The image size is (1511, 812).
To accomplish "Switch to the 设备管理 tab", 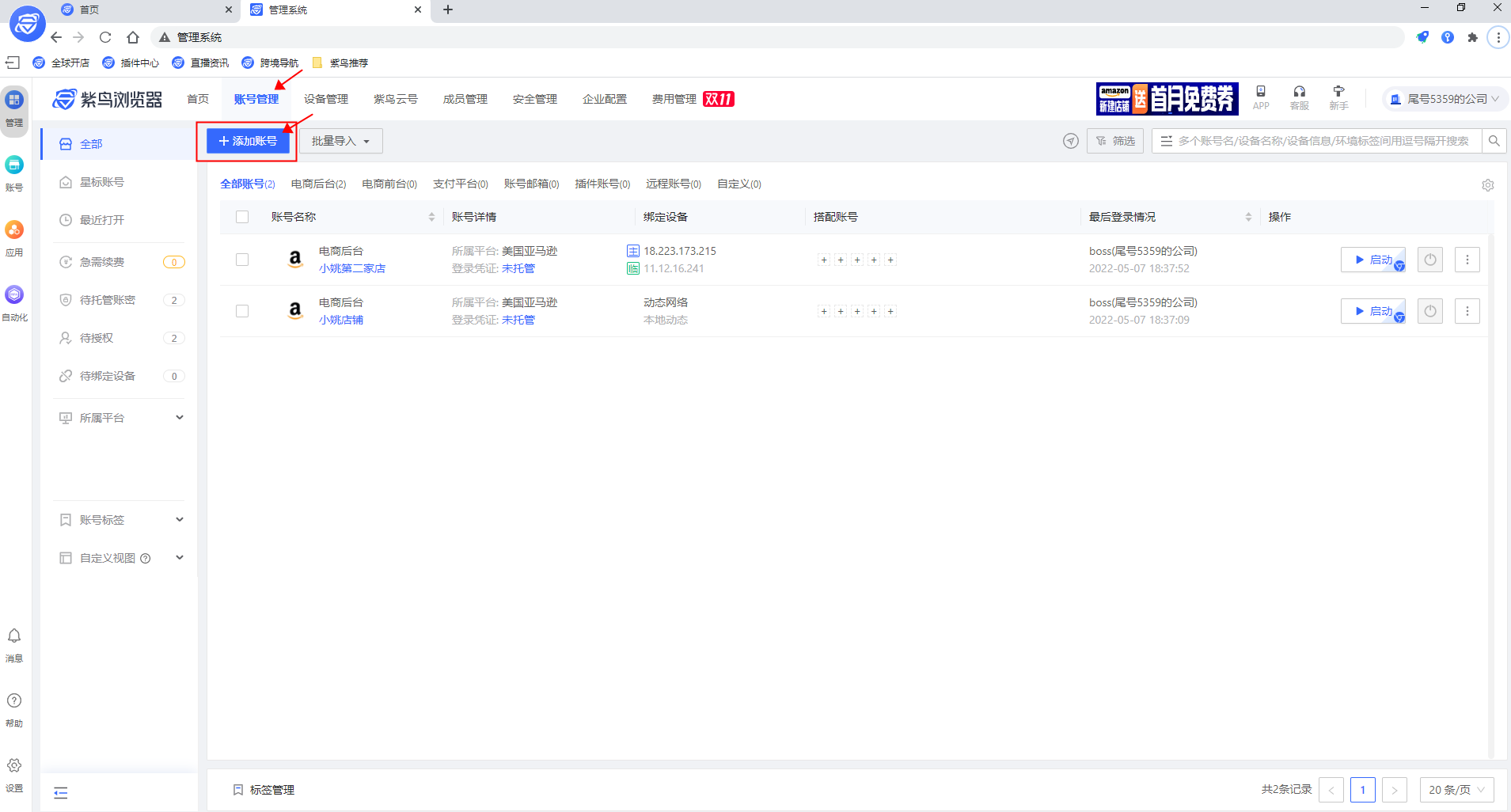I will click(x=325, y=98).
